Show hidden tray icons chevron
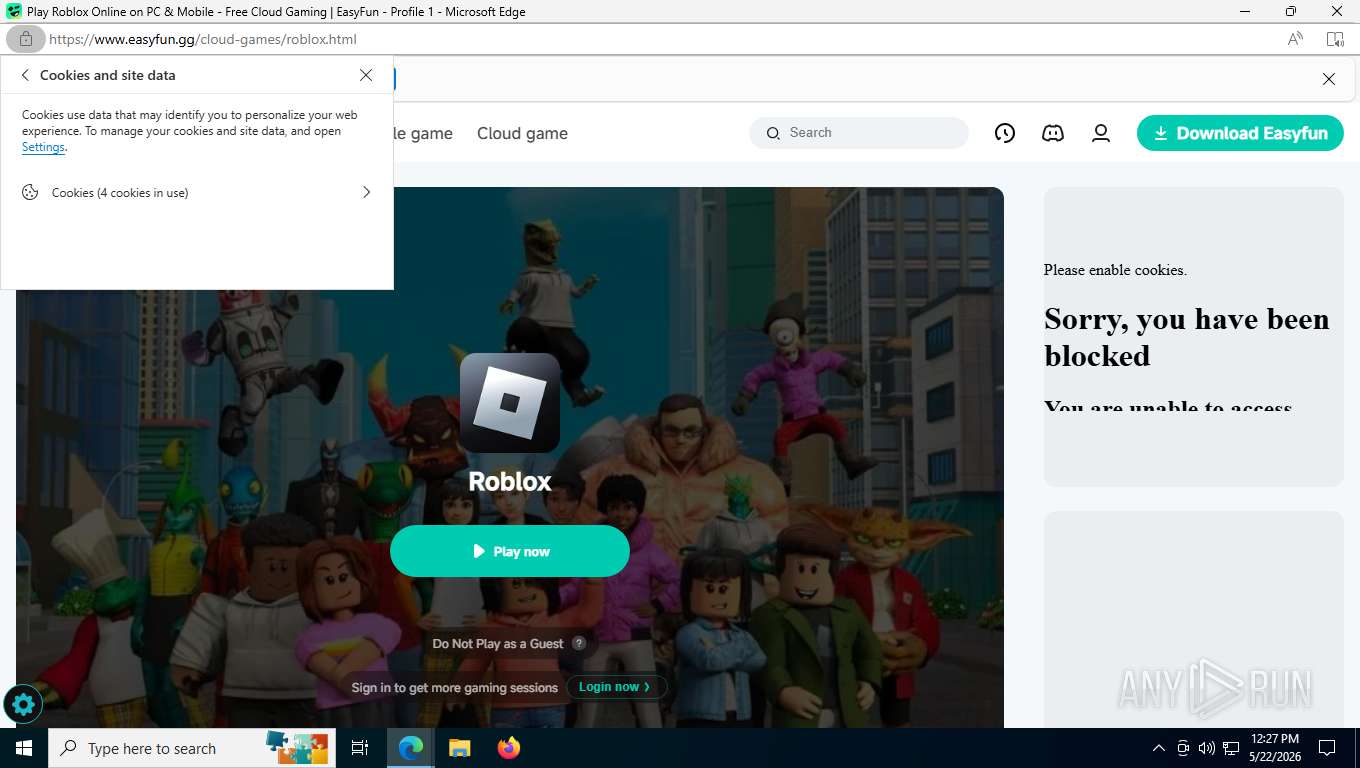1360x768 pixels. [1159, 748]
